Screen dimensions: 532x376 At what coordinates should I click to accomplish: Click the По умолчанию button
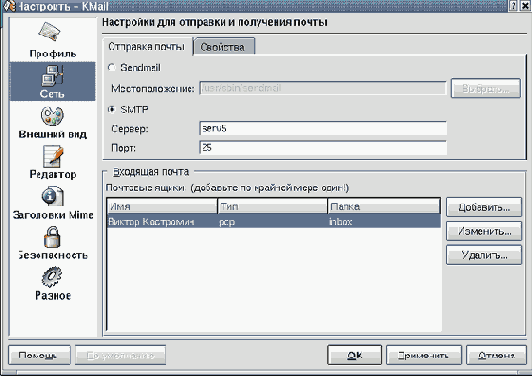tap(120, 355)
